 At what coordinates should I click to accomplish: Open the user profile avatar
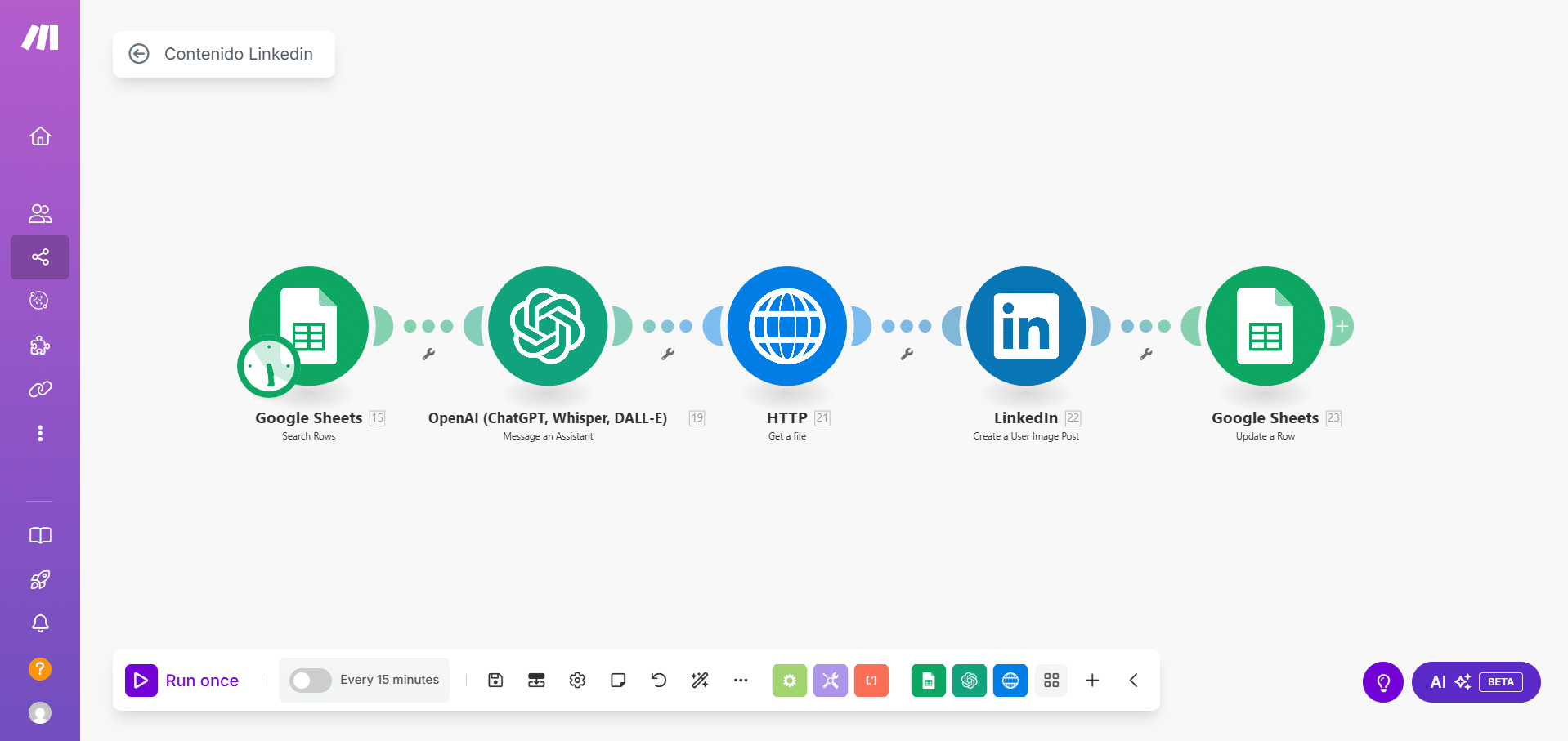[40, 713]
